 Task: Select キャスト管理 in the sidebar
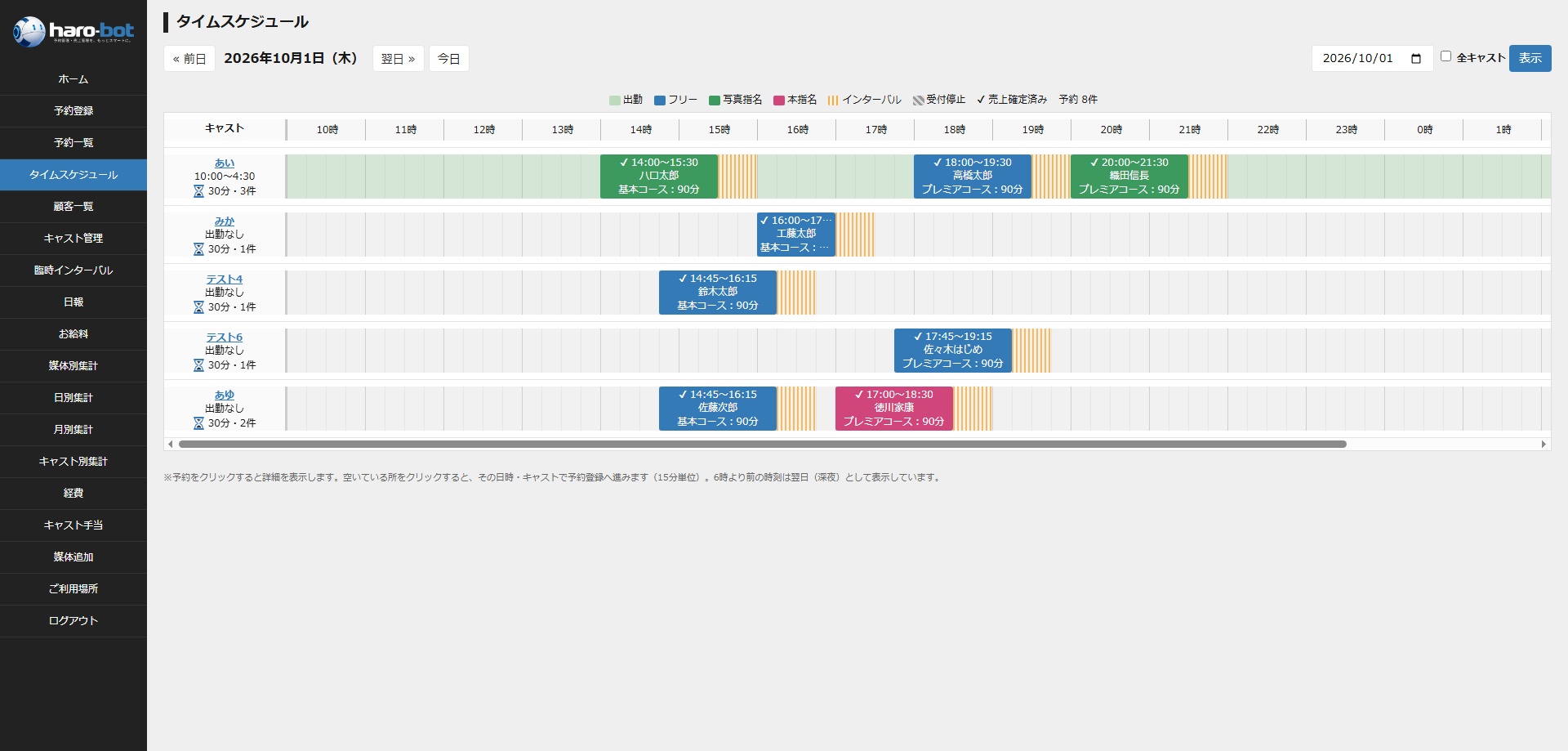[73, 239]
